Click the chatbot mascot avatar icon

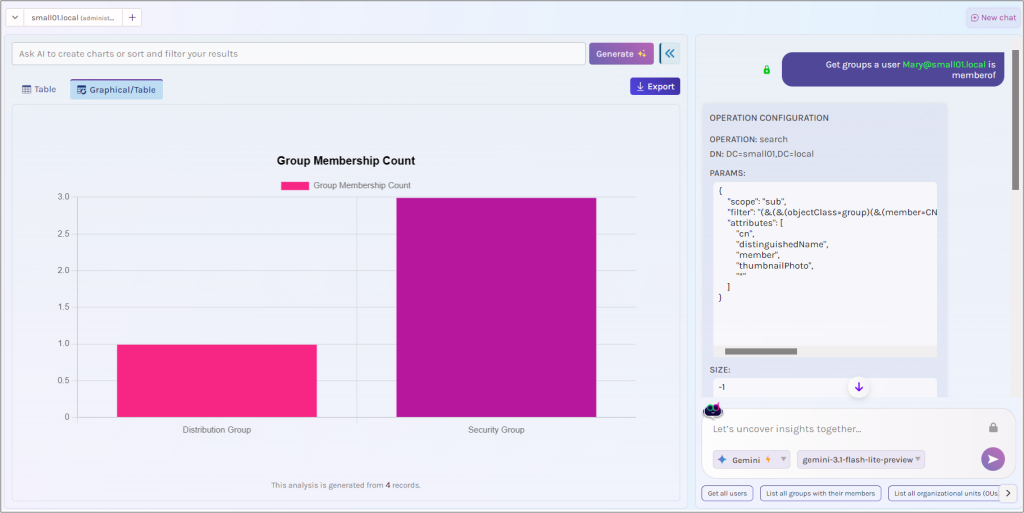click(712, 411)
